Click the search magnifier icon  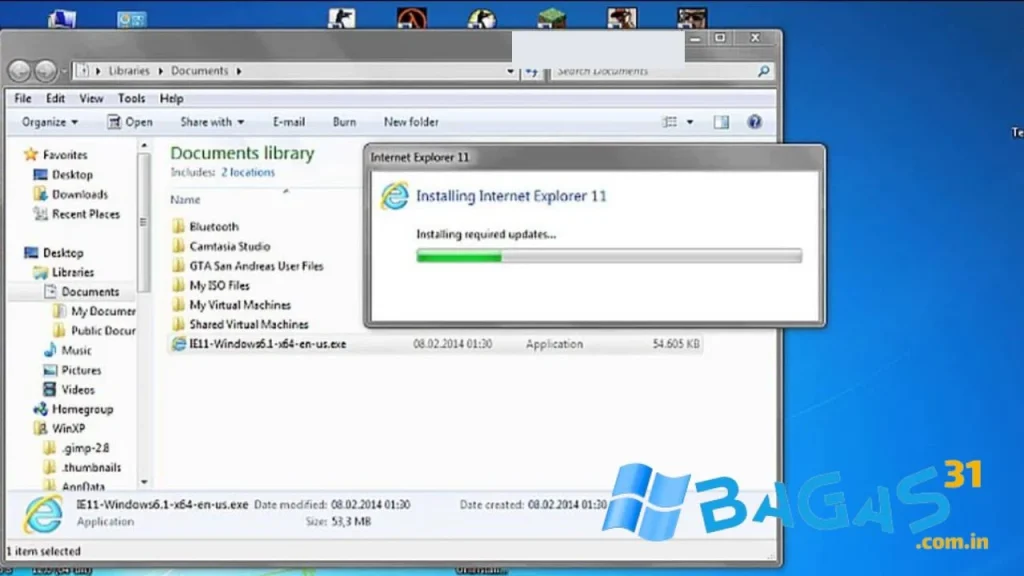763,71
